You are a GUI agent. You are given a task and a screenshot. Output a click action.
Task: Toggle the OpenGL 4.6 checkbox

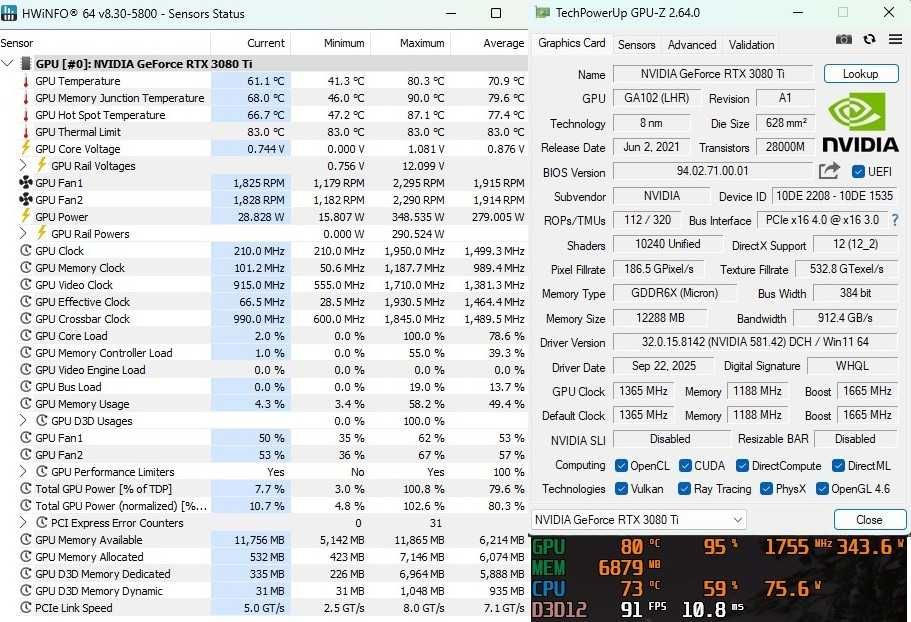coord(822,488)
